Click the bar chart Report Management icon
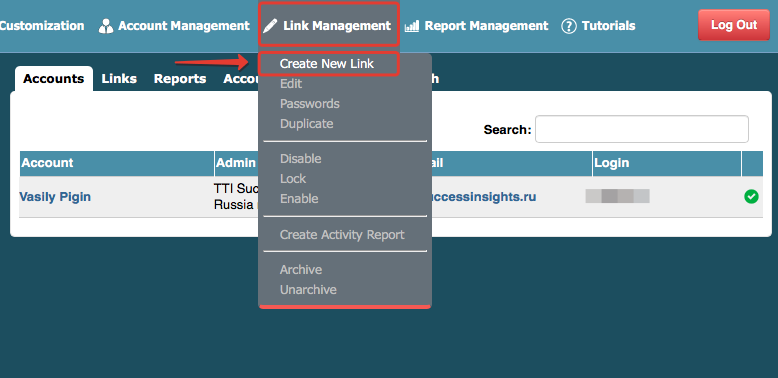778x378 pixels. pos(412,26)
